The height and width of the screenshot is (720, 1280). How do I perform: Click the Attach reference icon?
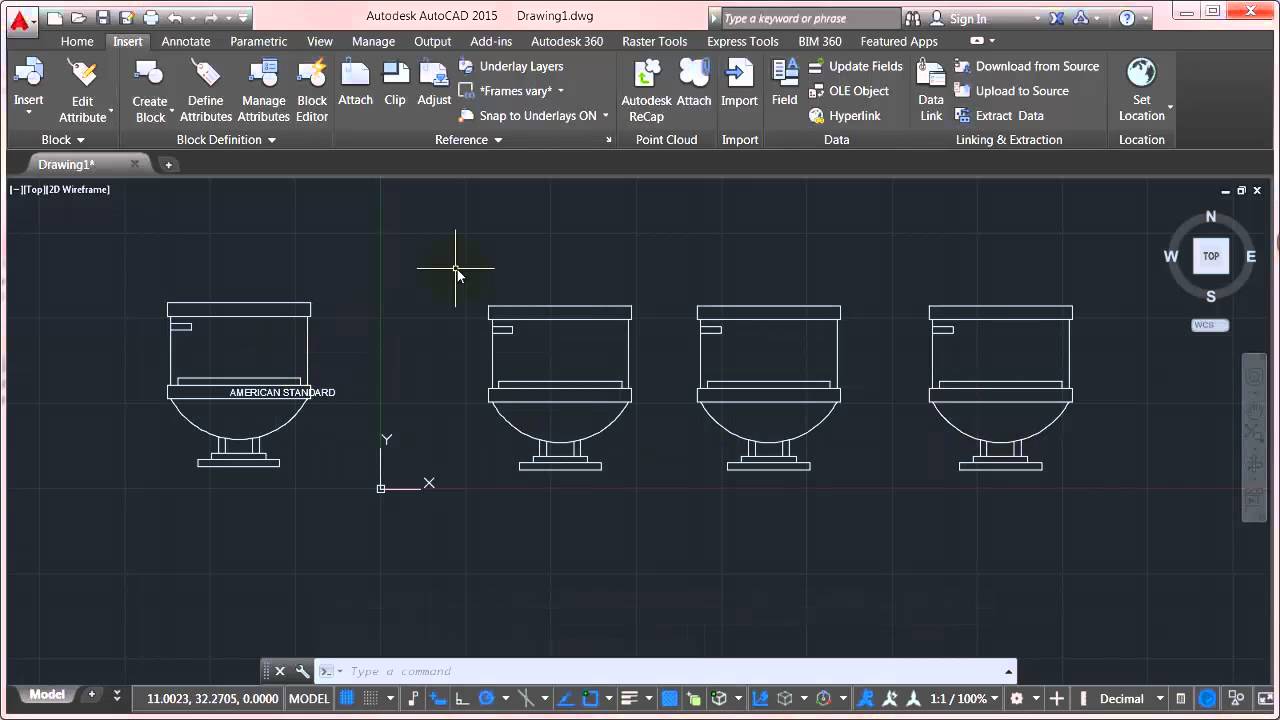coord(355,74)
